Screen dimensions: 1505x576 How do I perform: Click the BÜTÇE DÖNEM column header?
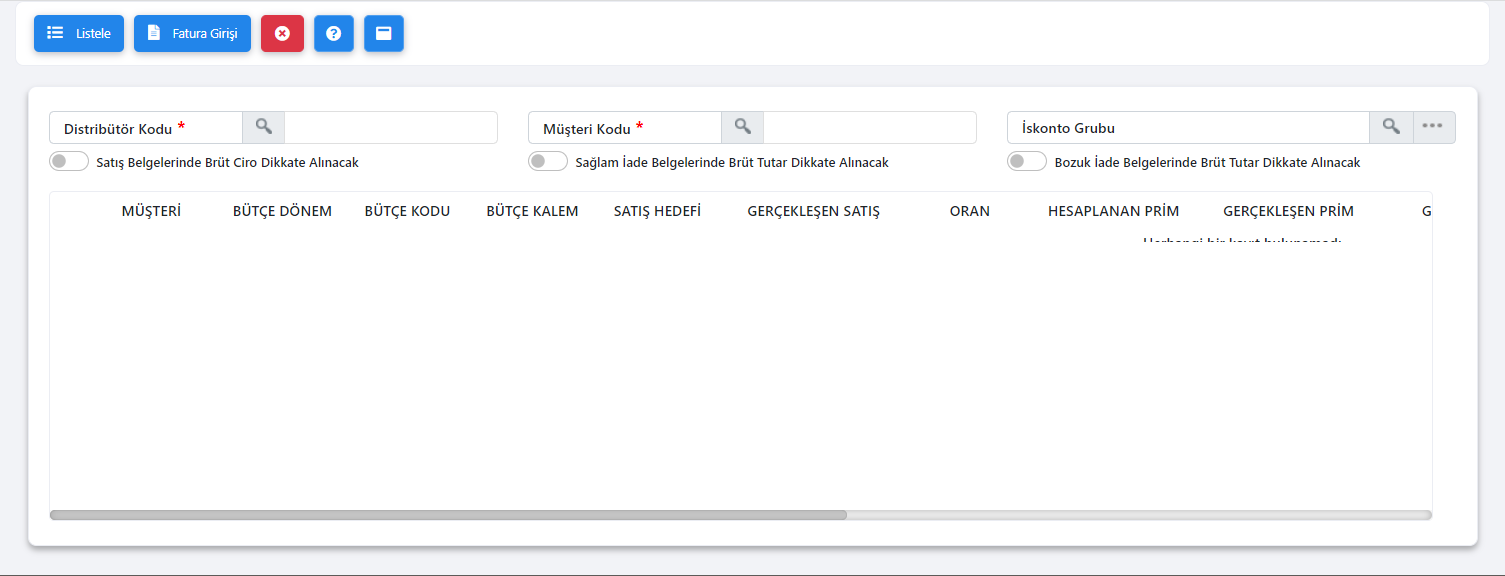[282, 211]
